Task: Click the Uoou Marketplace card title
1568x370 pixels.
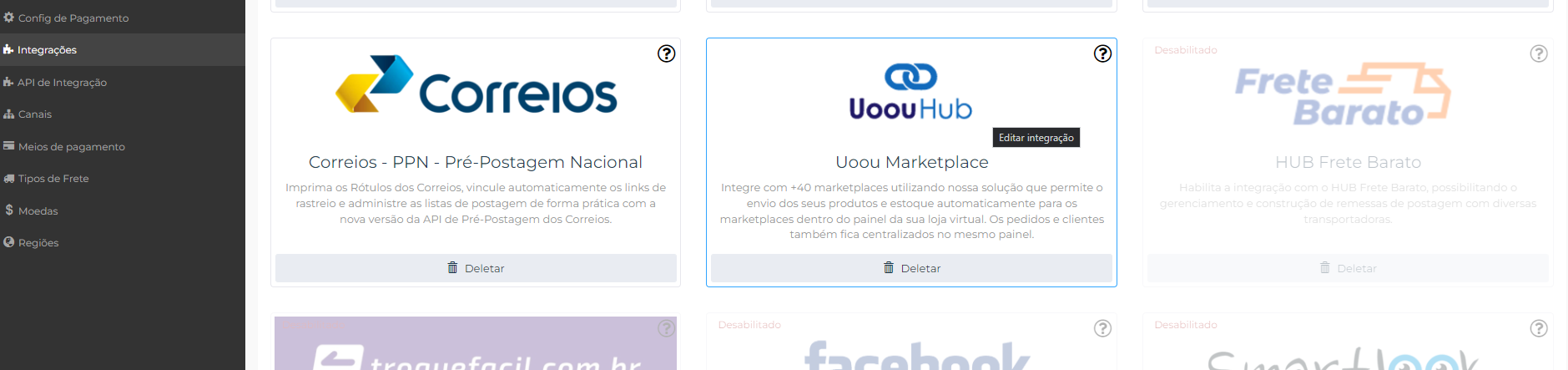Action: click(912, 162)
